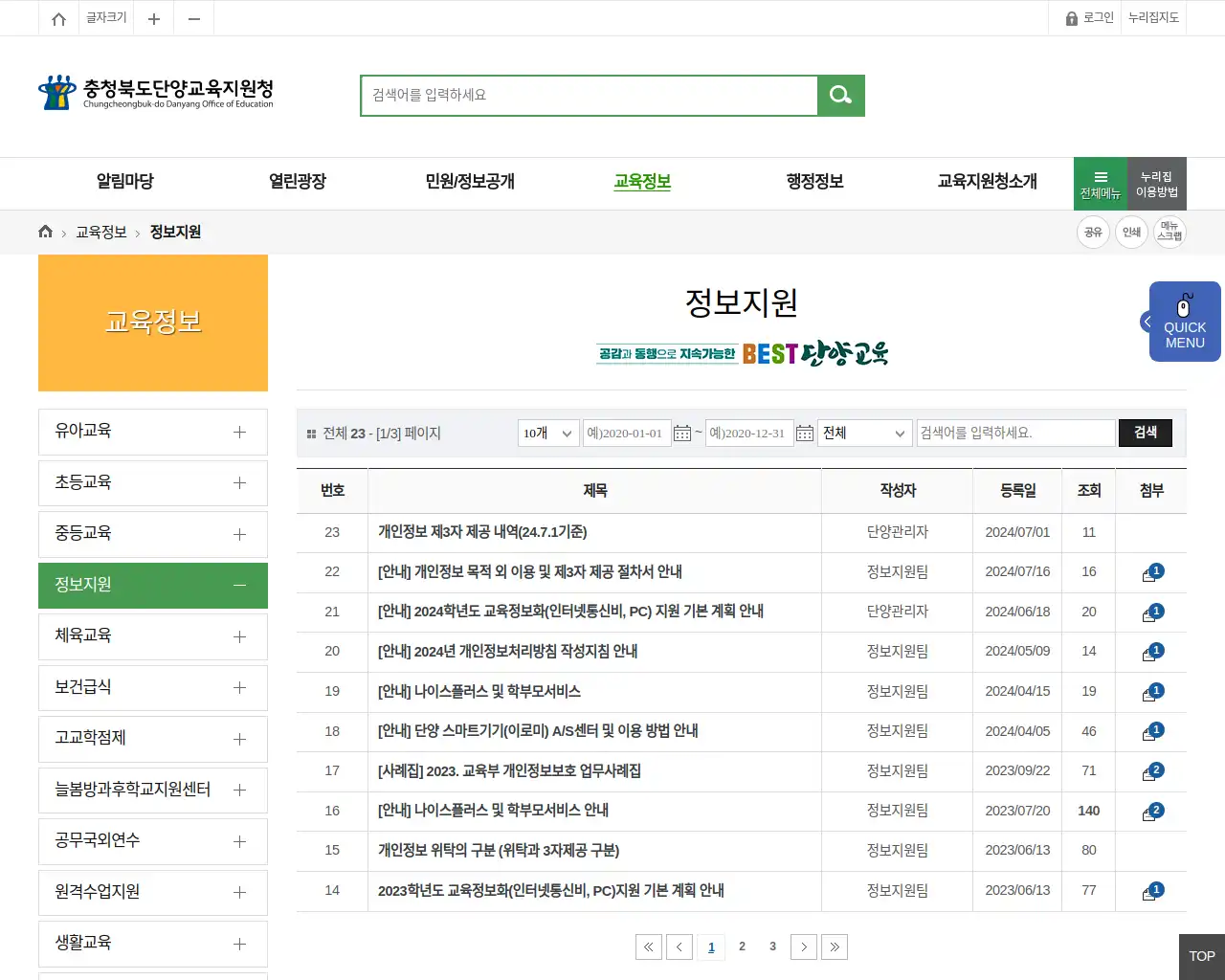Open the attachment icon for post 18
The image size is (1225, 980).
tap(1152, 732)
